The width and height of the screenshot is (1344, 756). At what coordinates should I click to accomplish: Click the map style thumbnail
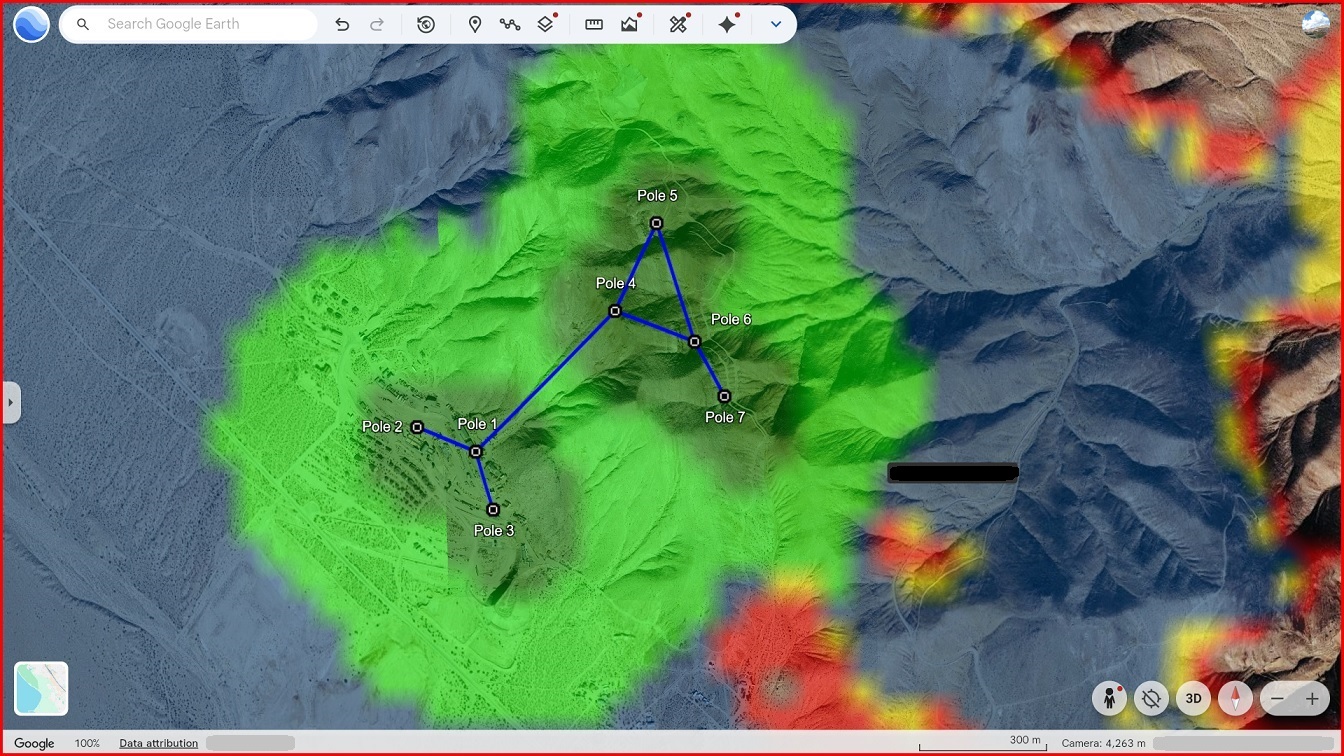pyautogui.click(x=41, y=688)
